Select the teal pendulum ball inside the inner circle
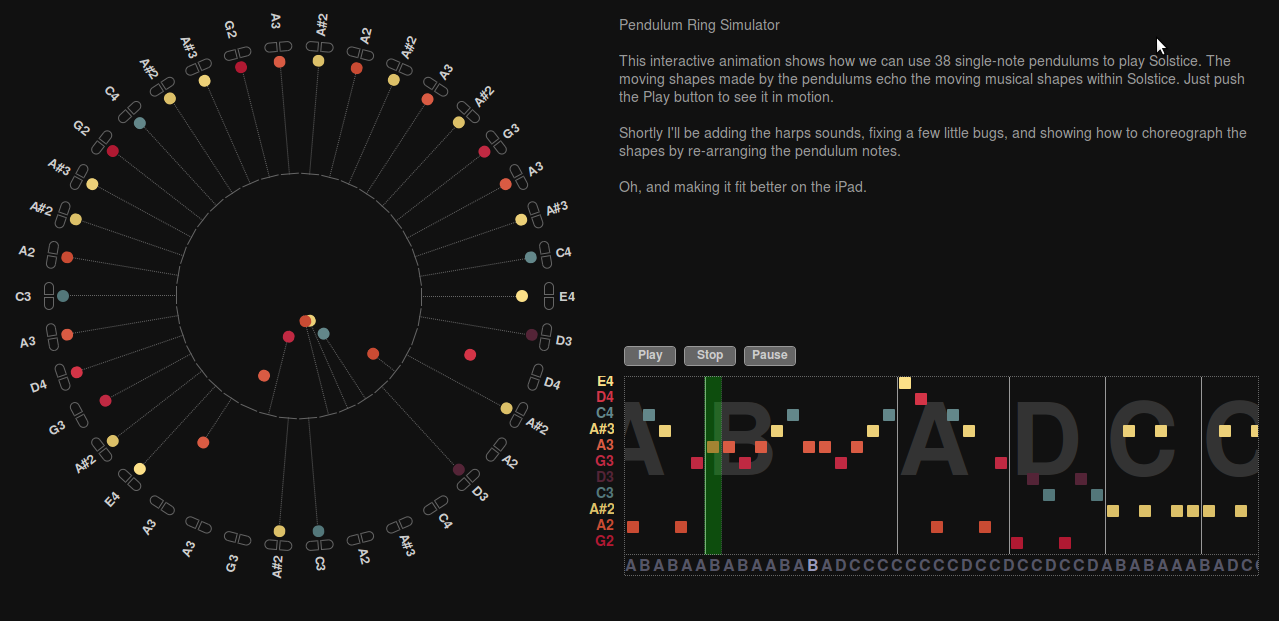Screen dimensions: 1279x621 (x=323, y=334)
